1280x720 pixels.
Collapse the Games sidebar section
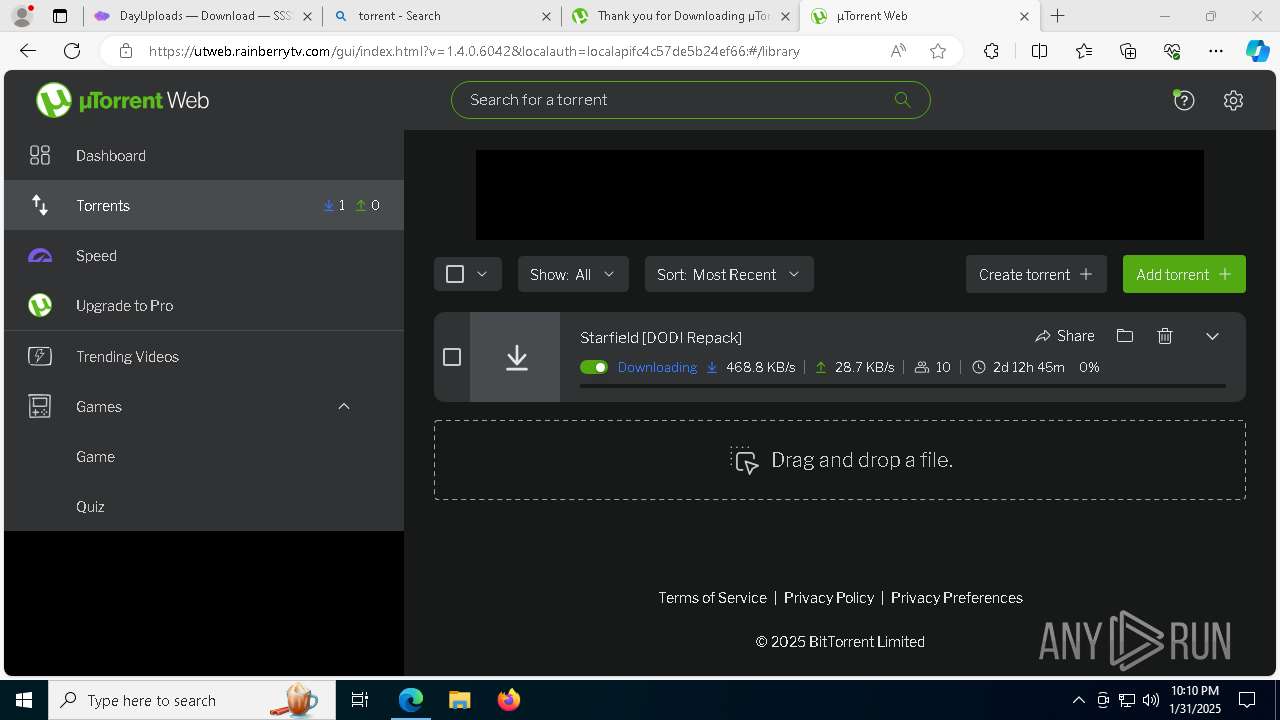[x=344, y=406]
